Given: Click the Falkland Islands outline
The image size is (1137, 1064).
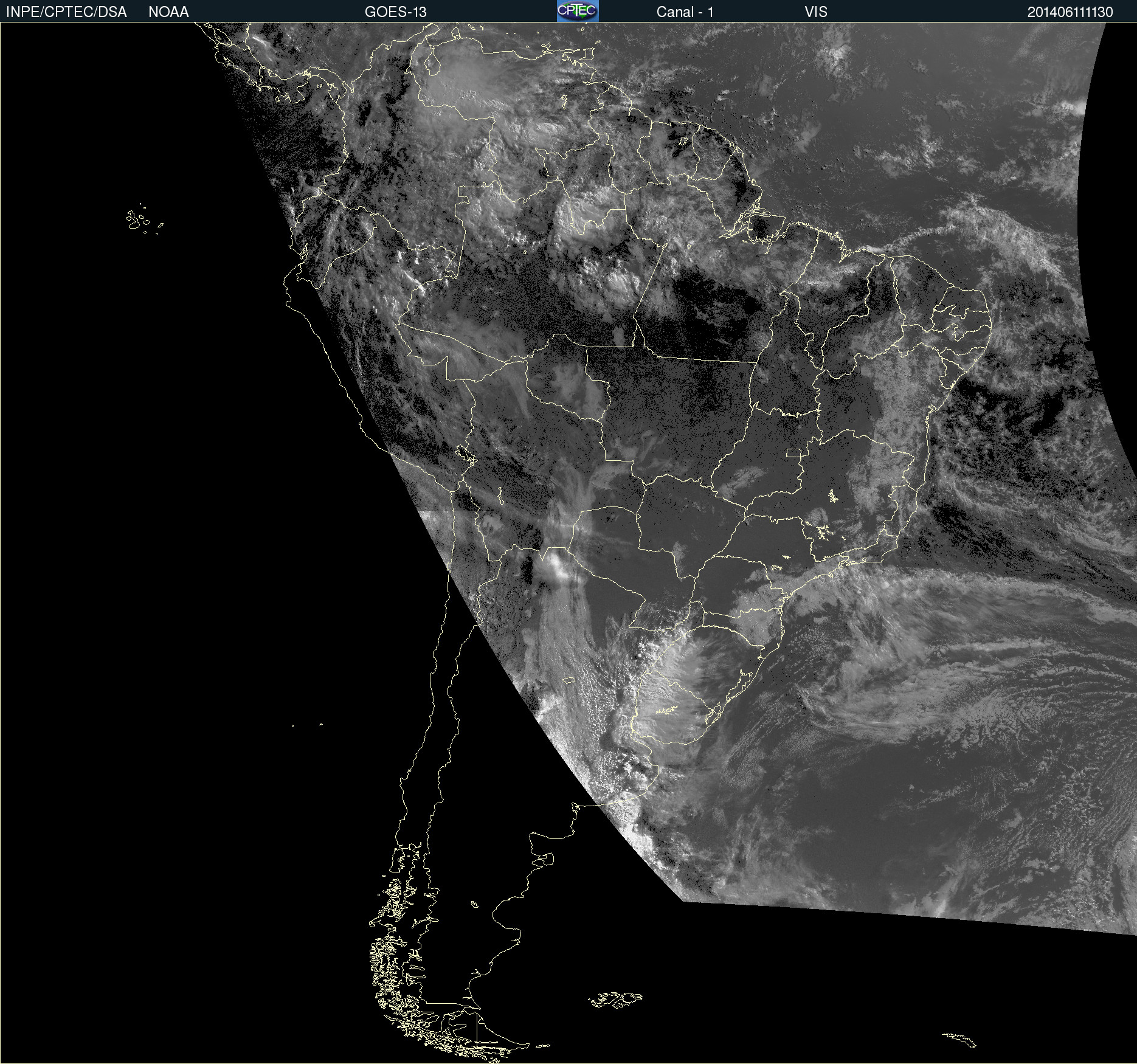Looking at the screenshot, I should pyautogui.click(x=615, y=999).
